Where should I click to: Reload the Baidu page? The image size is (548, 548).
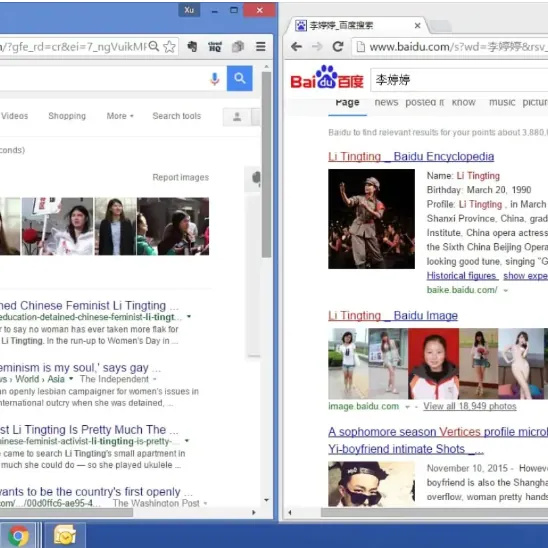point(338,46)
